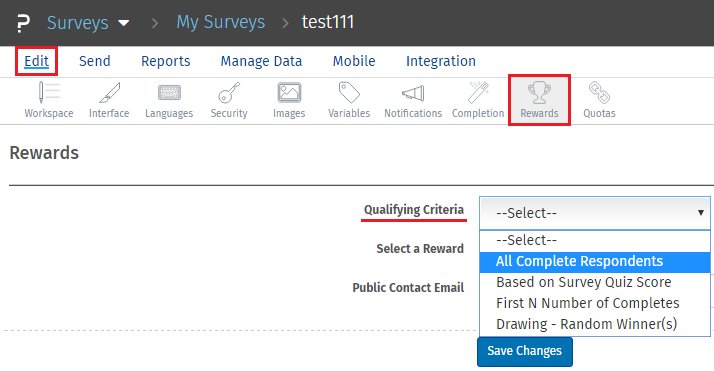Switch to the Send tab

click(x=95, y=61)
